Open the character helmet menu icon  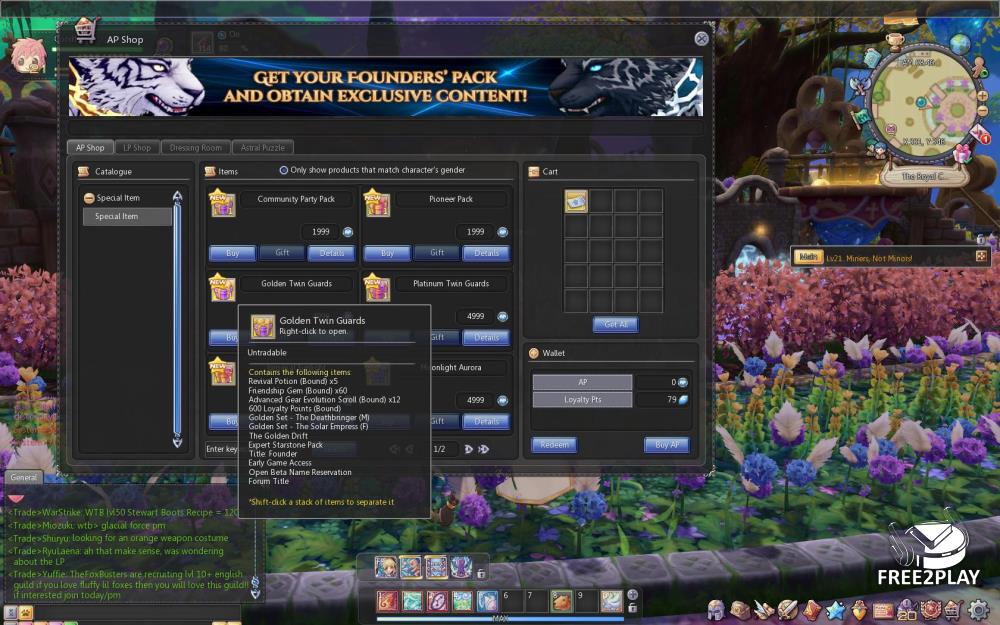(716, 610)
